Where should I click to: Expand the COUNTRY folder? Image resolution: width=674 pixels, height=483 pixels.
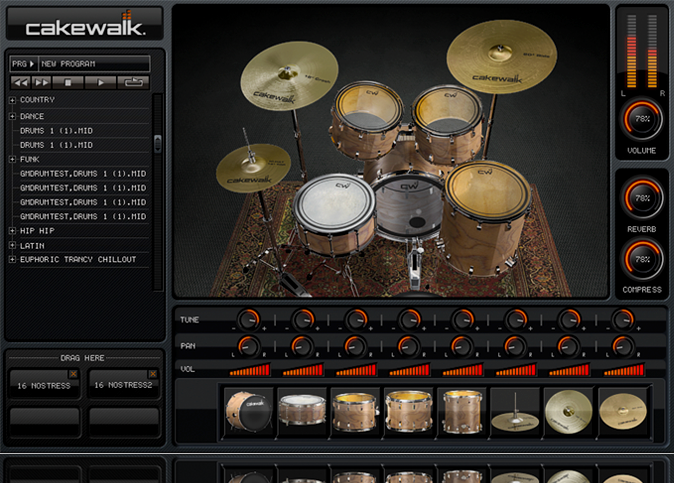(x=12, y=100)
